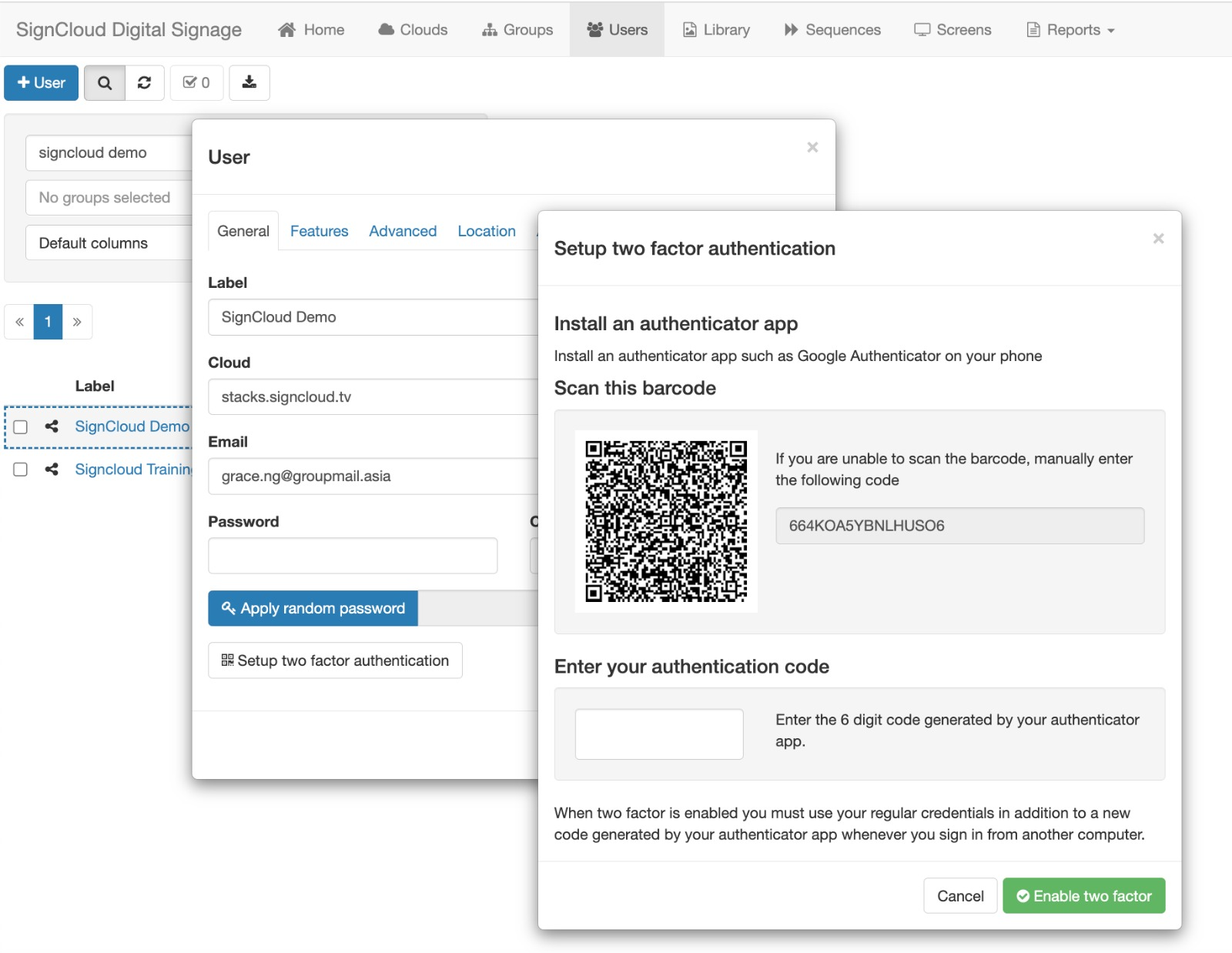
Task: Click Apply random password button
Action: coord(313,608)
